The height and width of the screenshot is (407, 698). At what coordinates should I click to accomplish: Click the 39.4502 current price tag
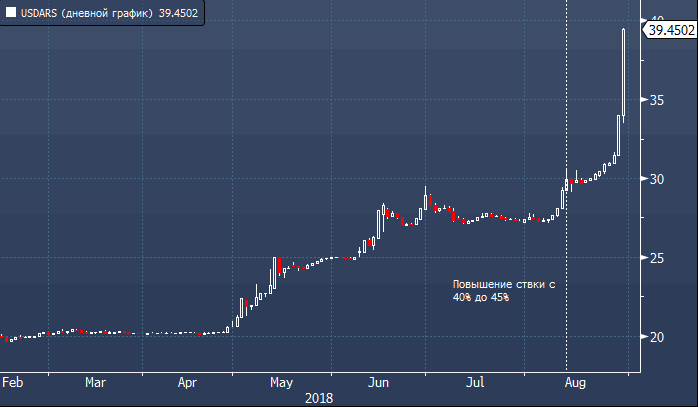click(671, 31)
